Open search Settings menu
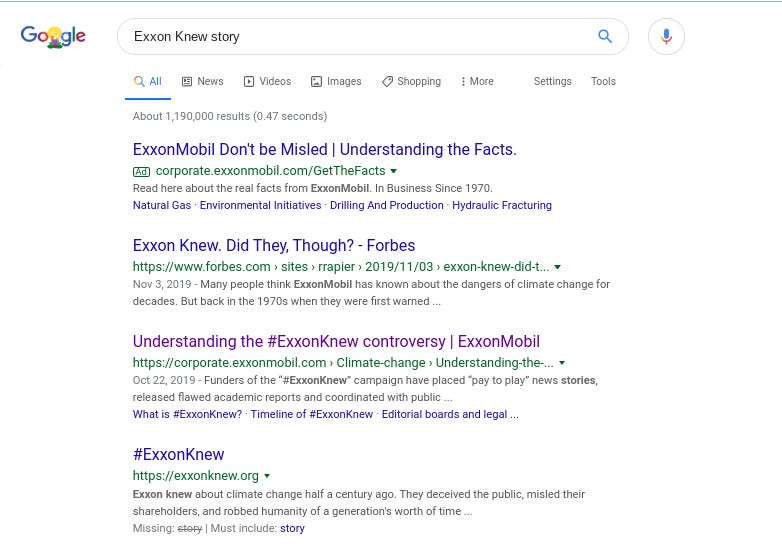The width and height of the screenshot is (782, 544). (x=553, y=81)
